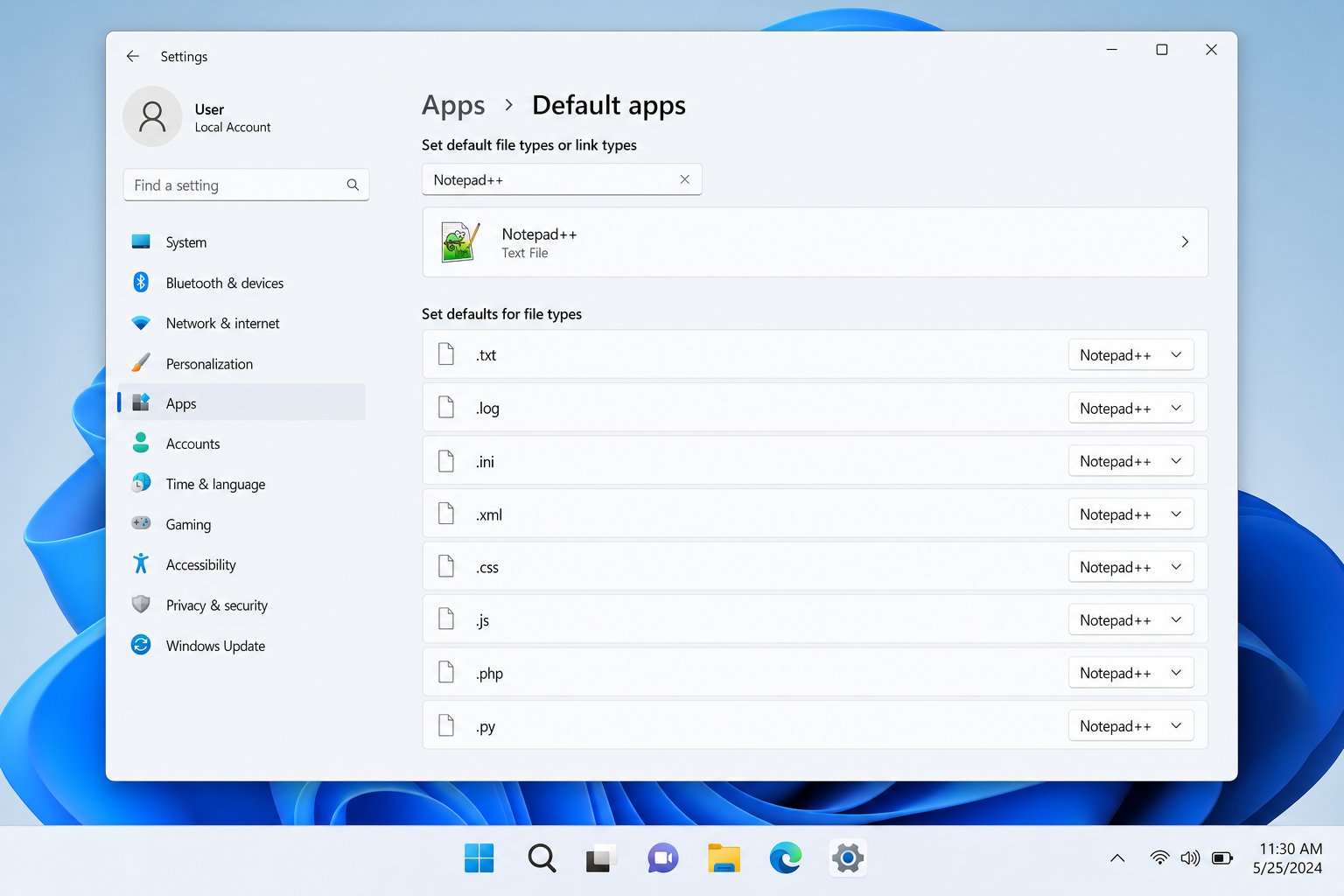1344x896 pixels.
Task: Open the .php default app dropdown
Action: [1131, 673]
